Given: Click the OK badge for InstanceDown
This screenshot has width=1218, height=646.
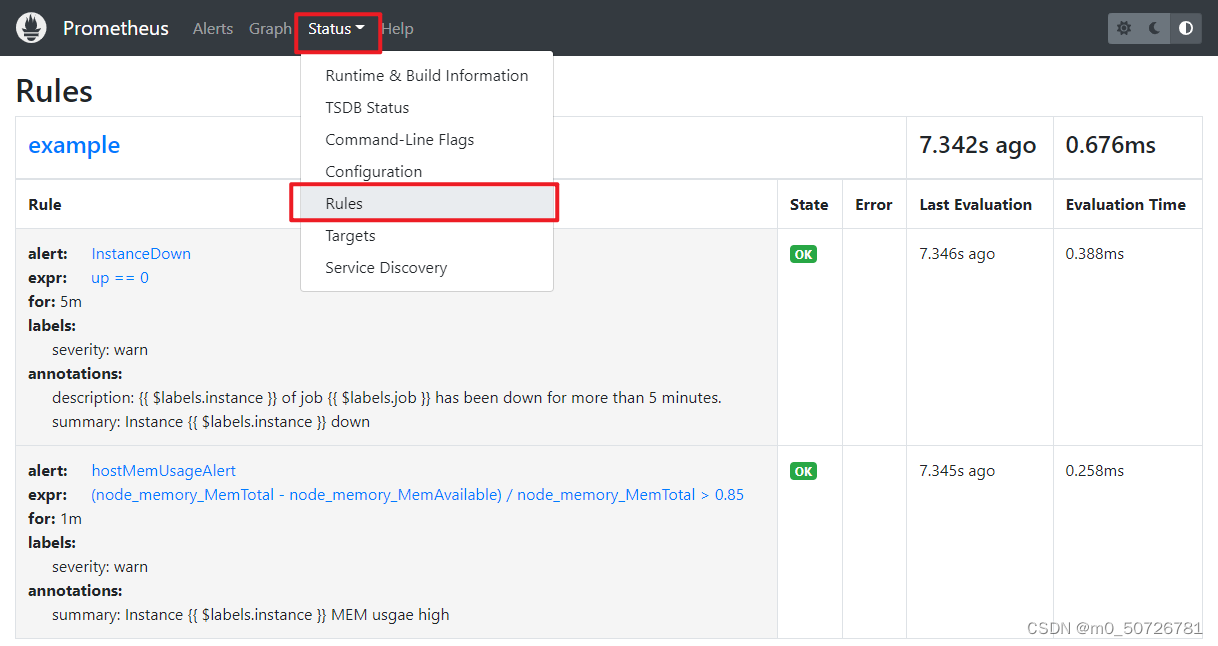Looking at the screenshot, I should (803, 254).
